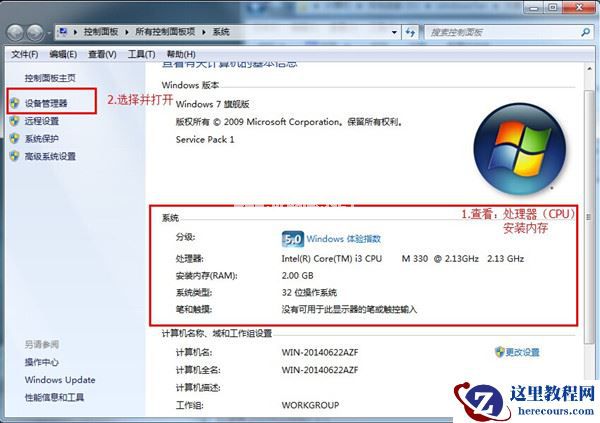Click the 计算机描述 label
The height and width of the screenshot is (423, 600).
pyautogui.click(x=198, y=387)
